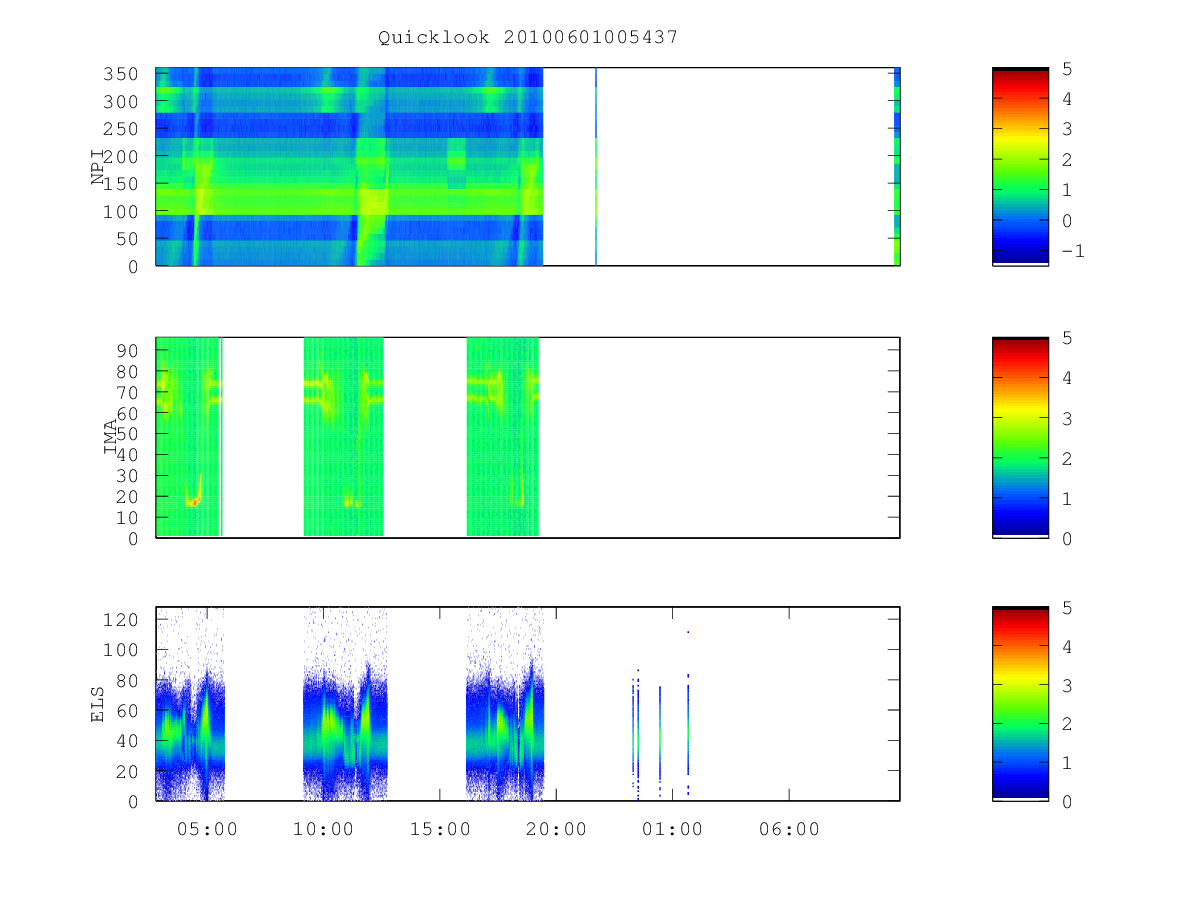Click the third ELS spectrogram block

pyautogui.click(x=505, y=704)
